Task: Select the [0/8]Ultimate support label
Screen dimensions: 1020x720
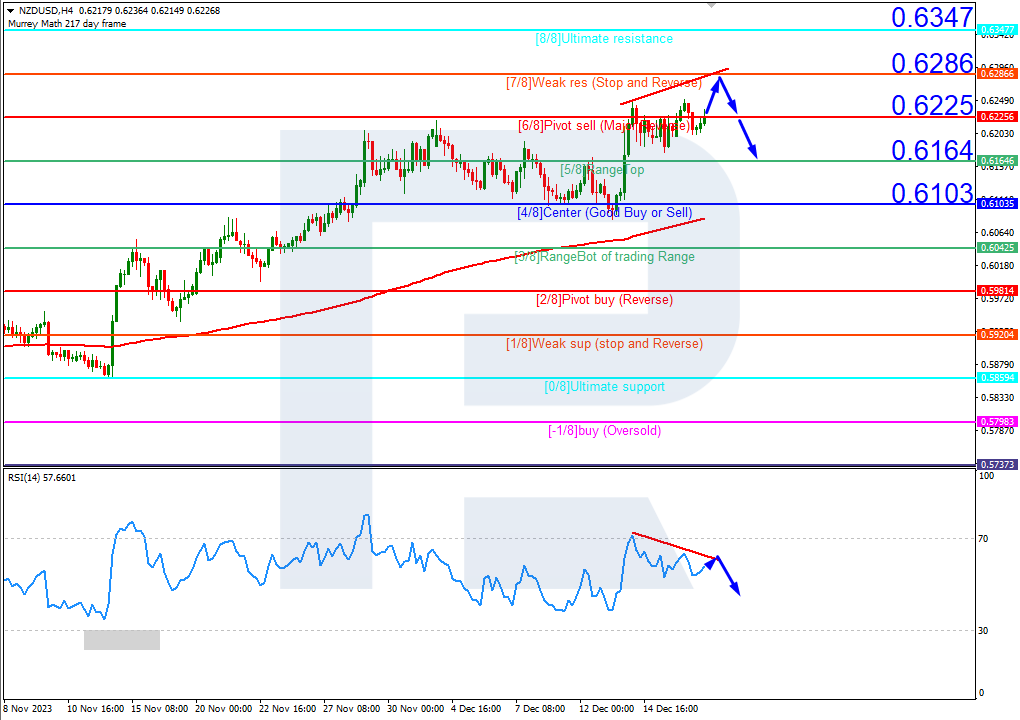Action: 604,387
